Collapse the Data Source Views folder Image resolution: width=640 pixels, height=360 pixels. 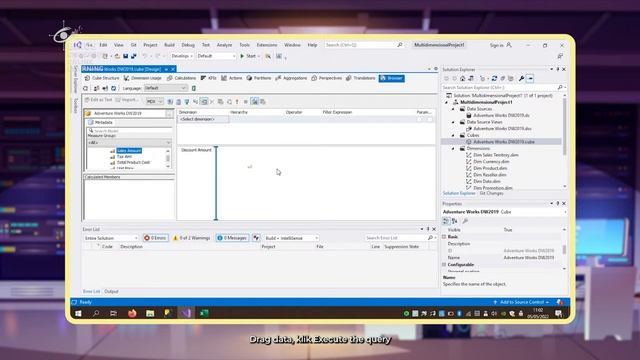[453, 122]
